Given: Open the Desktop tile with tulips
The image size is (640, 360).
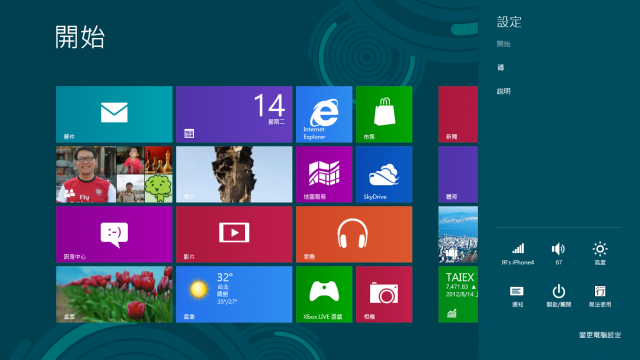Looking at the screenshot, I should point(114,294).
